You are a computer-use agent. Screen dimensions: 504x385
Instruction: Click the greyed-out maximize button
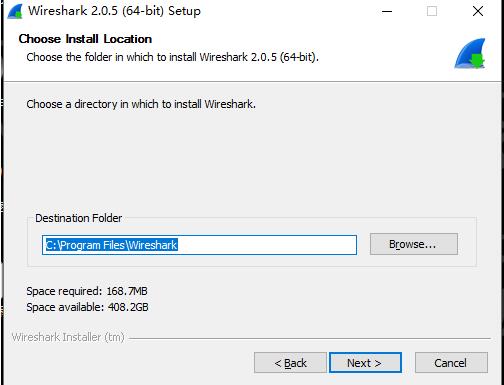pyautogui.click(x=432, y=11)
